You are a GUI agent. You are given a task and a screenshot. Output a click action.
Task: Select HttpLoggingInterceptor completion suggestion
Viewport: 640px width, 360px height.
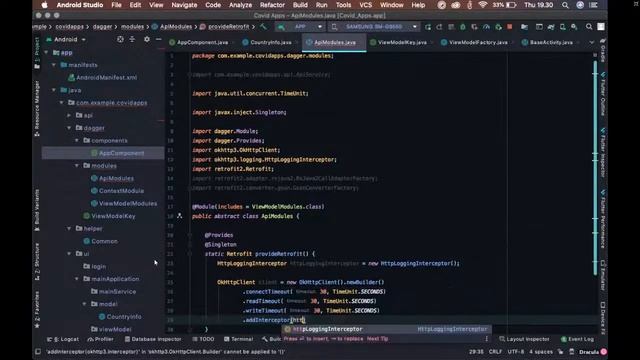coord(387,329)
